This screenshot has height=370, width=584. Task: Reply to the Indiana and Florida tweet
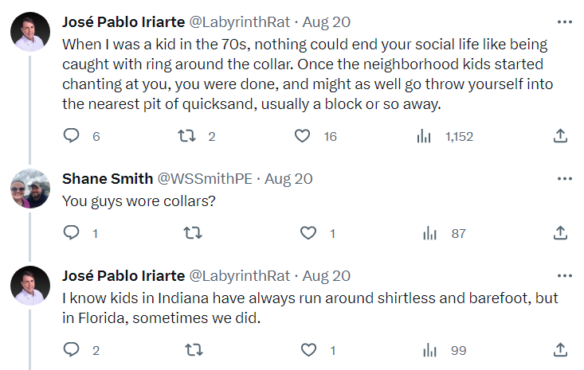(71, 350)
